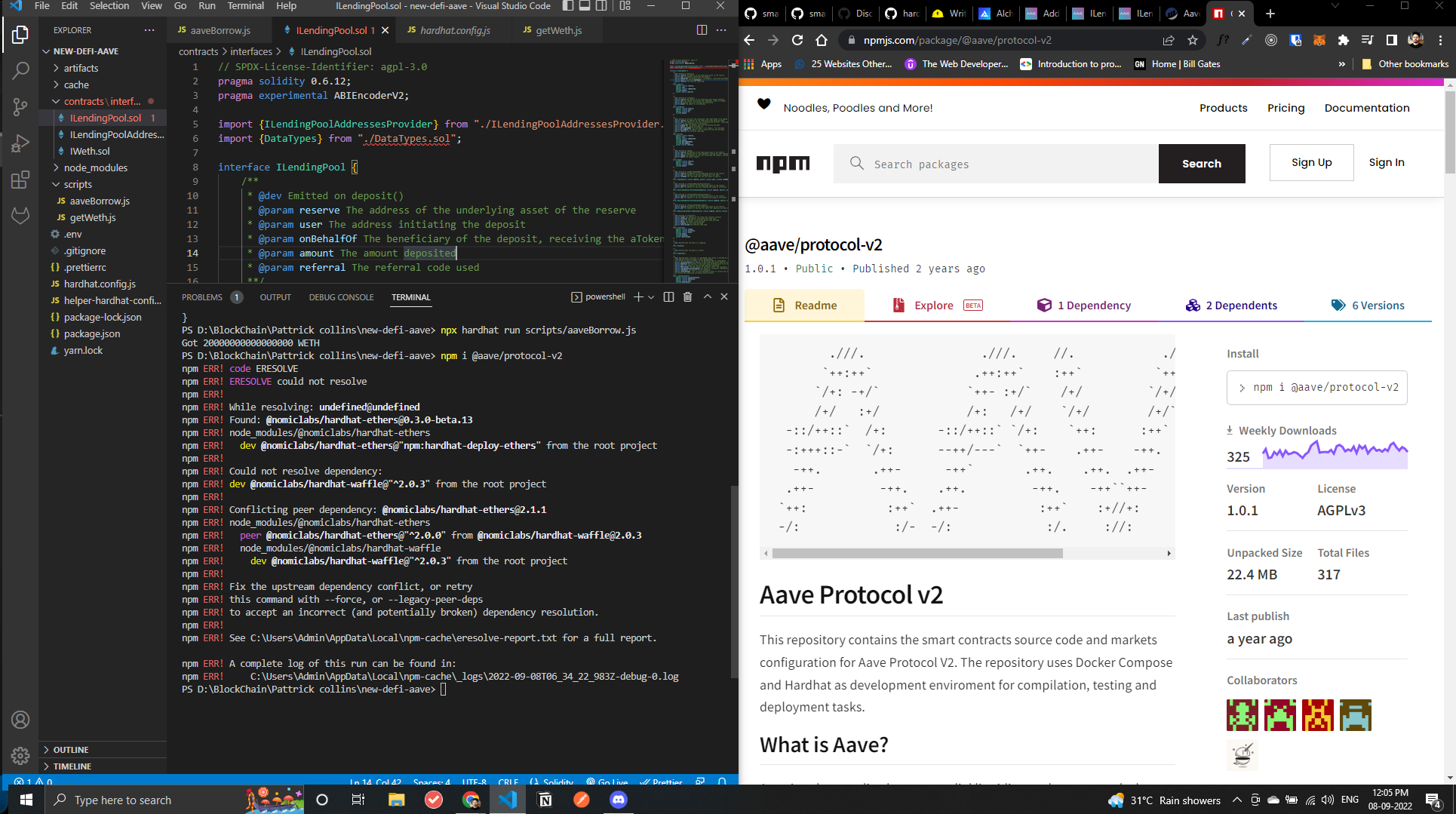The image size is (1456, 814).
Task: Open the Chrome Extensions puzzle icon
Action: coord(1344,40)
